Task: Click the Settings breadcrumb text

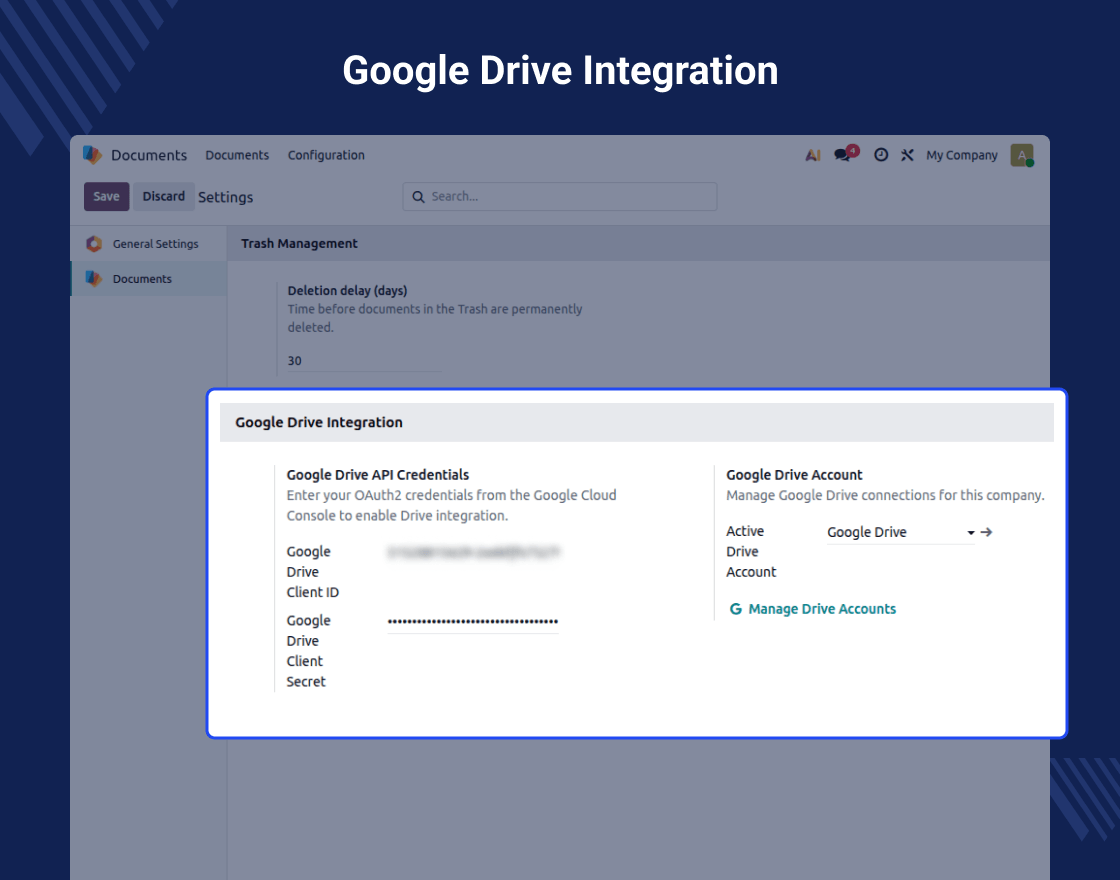Action: [226, 197]
